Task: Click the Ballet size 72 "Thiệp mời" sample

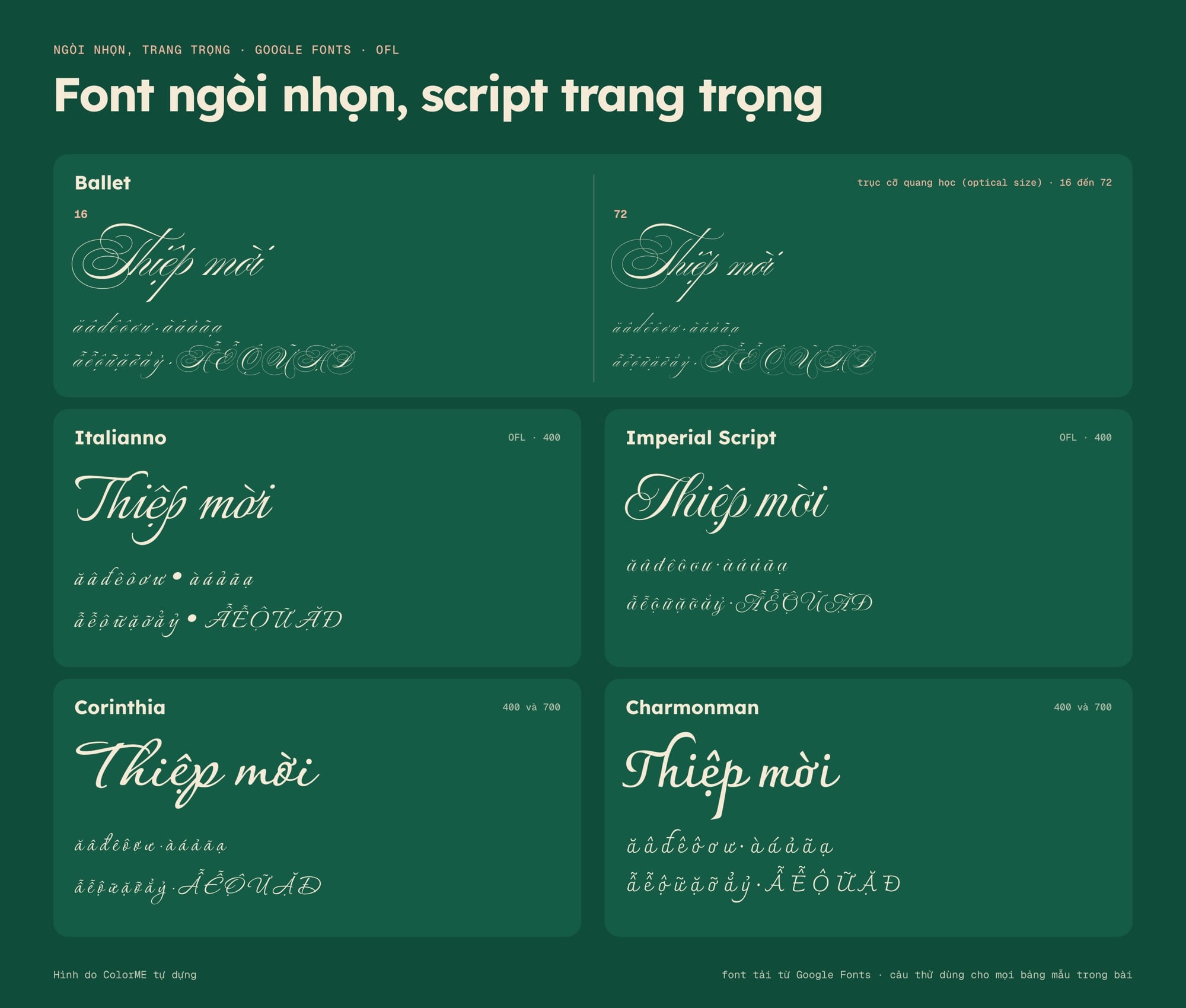Action: click(x=697, y=262)
